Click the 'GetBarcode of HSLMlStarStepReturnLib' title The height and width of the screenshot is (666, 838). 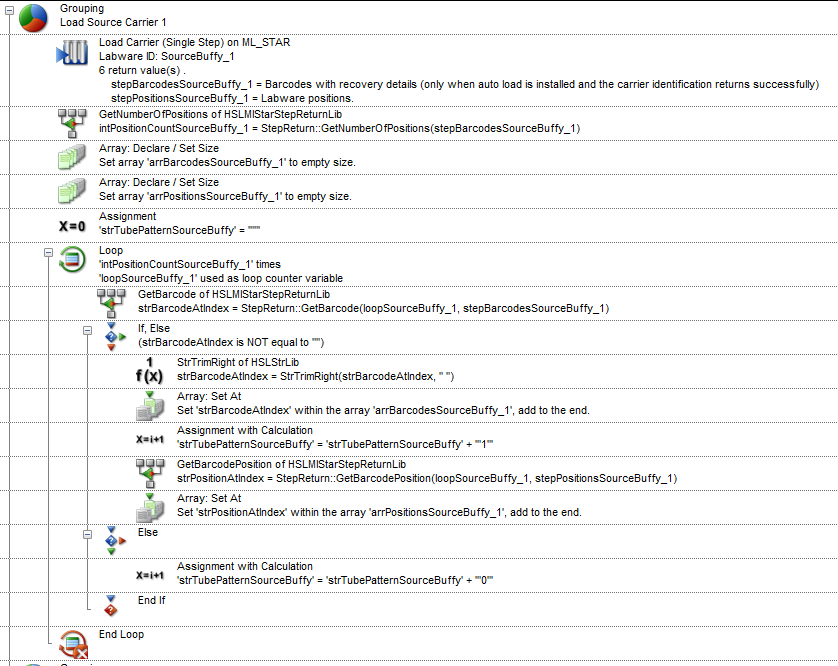(x=234, y=295)
